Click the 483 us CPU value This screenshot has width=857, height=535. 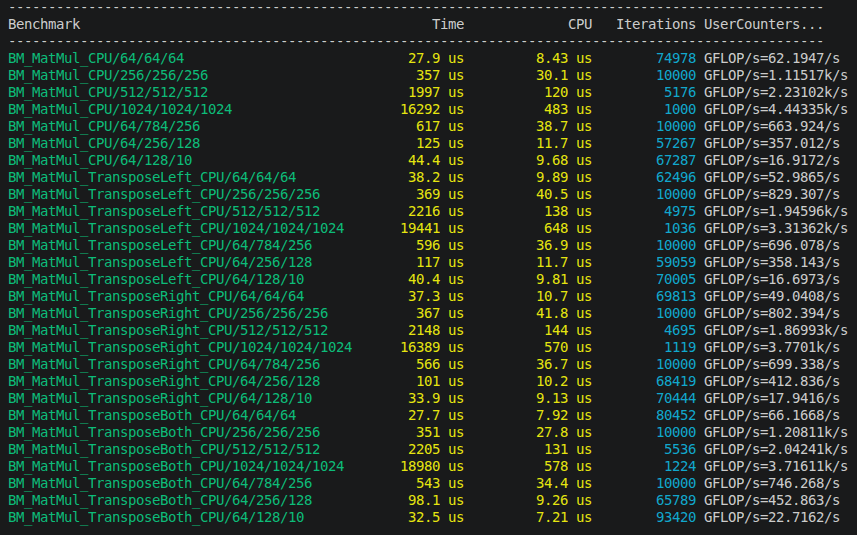click(x=568, y=109)
